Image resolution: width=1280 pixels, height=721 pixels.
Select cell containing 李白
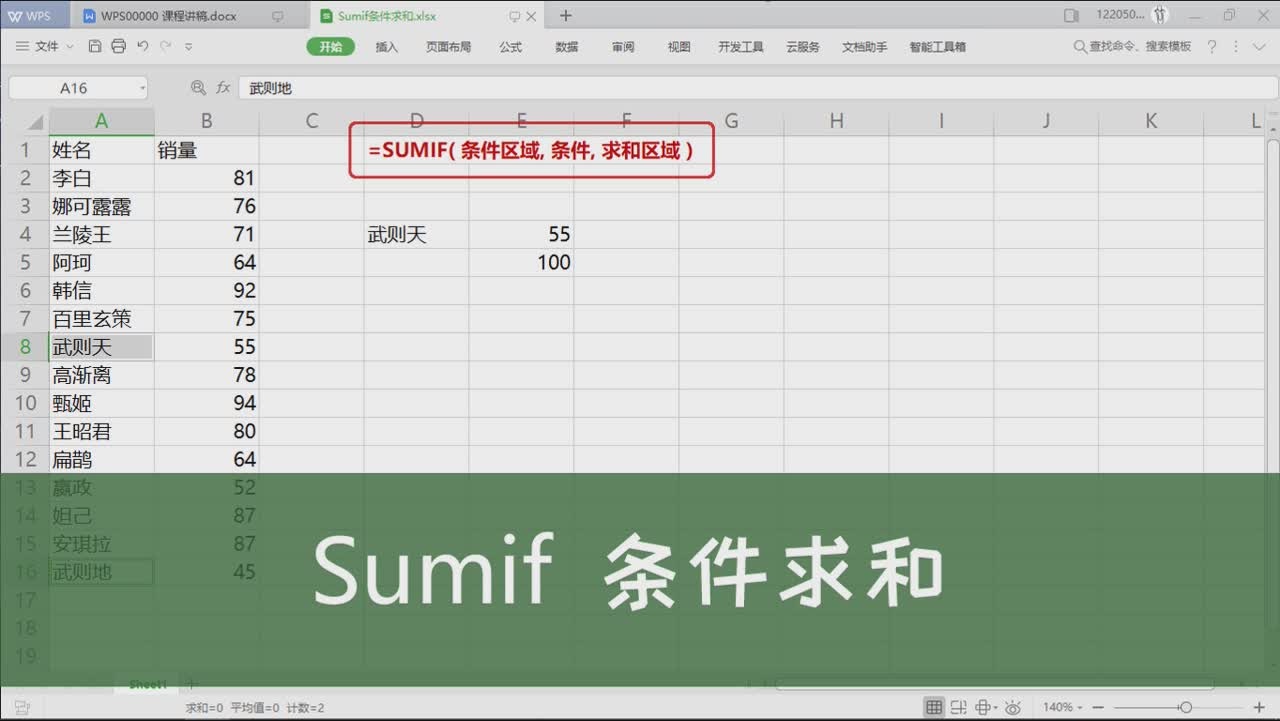point(101,178)
